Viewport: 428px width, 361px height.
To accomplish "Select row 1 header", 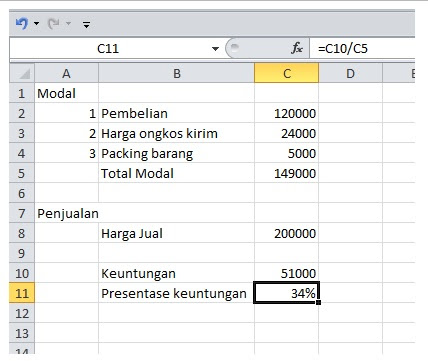I will (x=22, y=93).
